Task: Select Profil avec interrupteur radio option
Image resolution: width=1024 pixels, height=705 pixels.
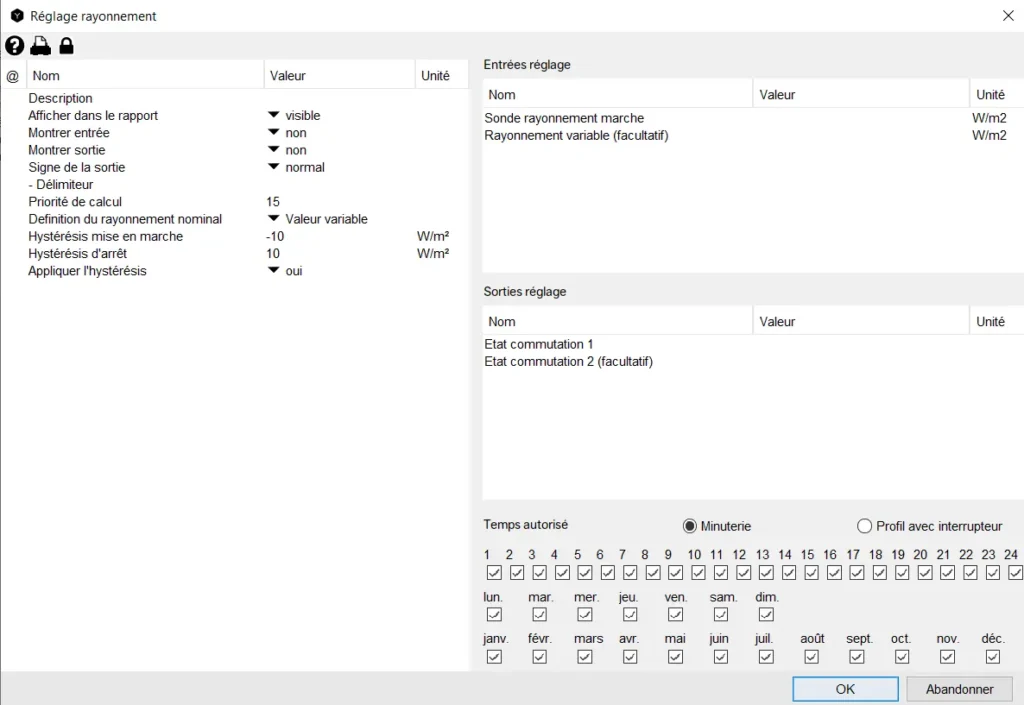Action: pyautogui.click(x=864, y=526)
